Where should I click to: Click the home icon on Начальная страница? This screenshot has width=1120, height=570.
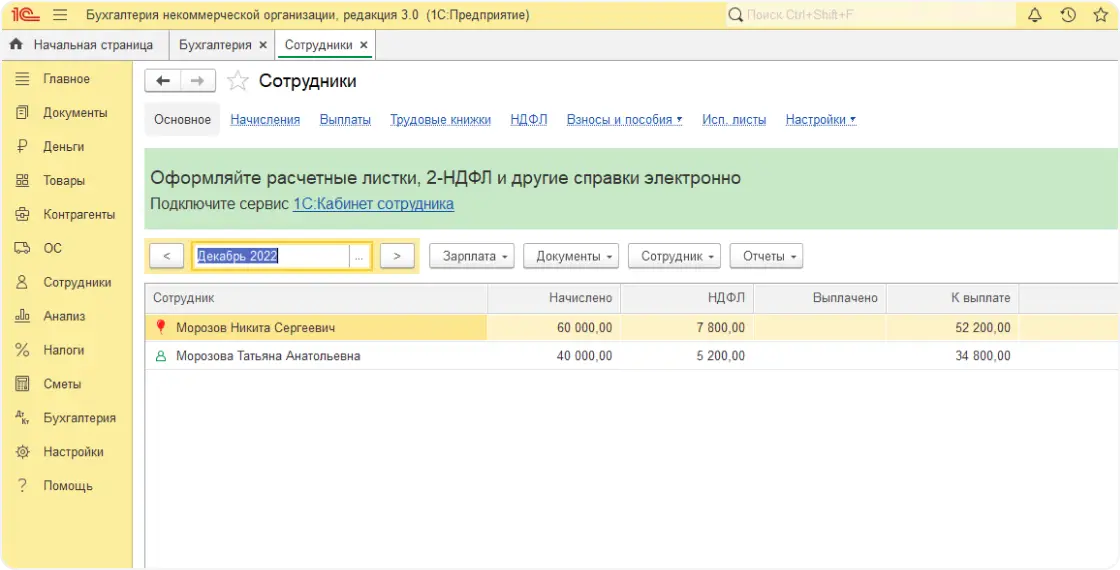pos(16,45)
